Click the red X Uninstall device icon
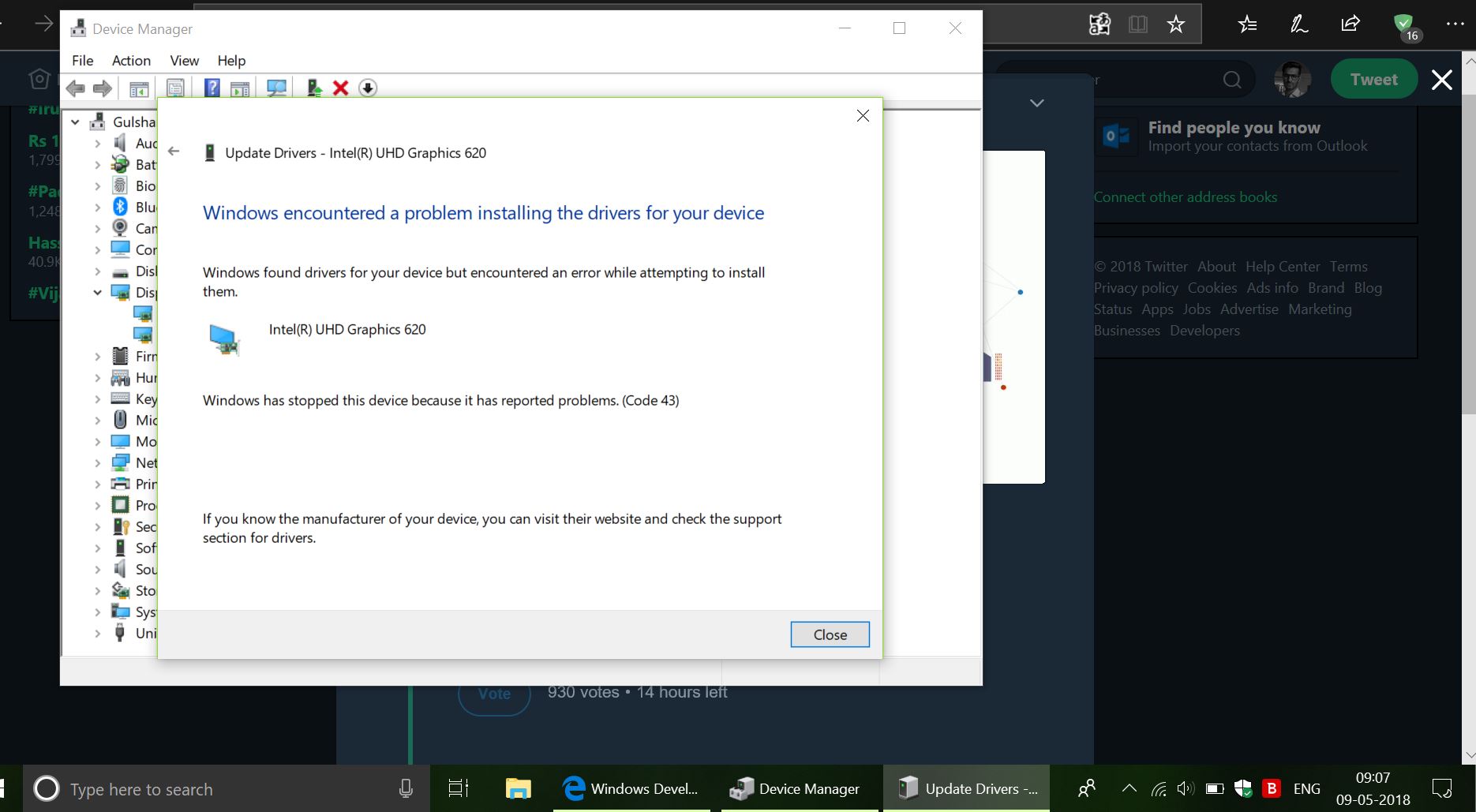This screenshot has width=1476, height=812. (x=341, y=88)
